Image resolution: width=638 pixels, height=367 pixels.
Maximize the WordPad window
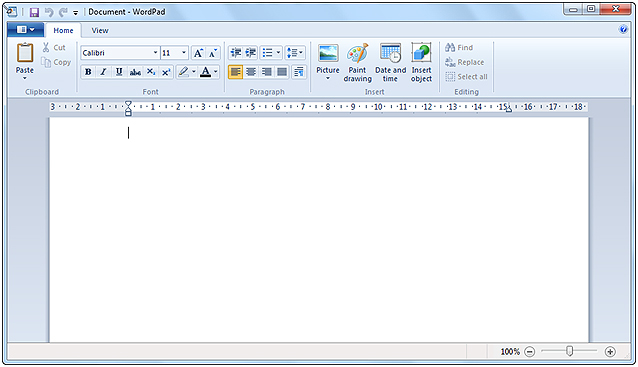591,9
